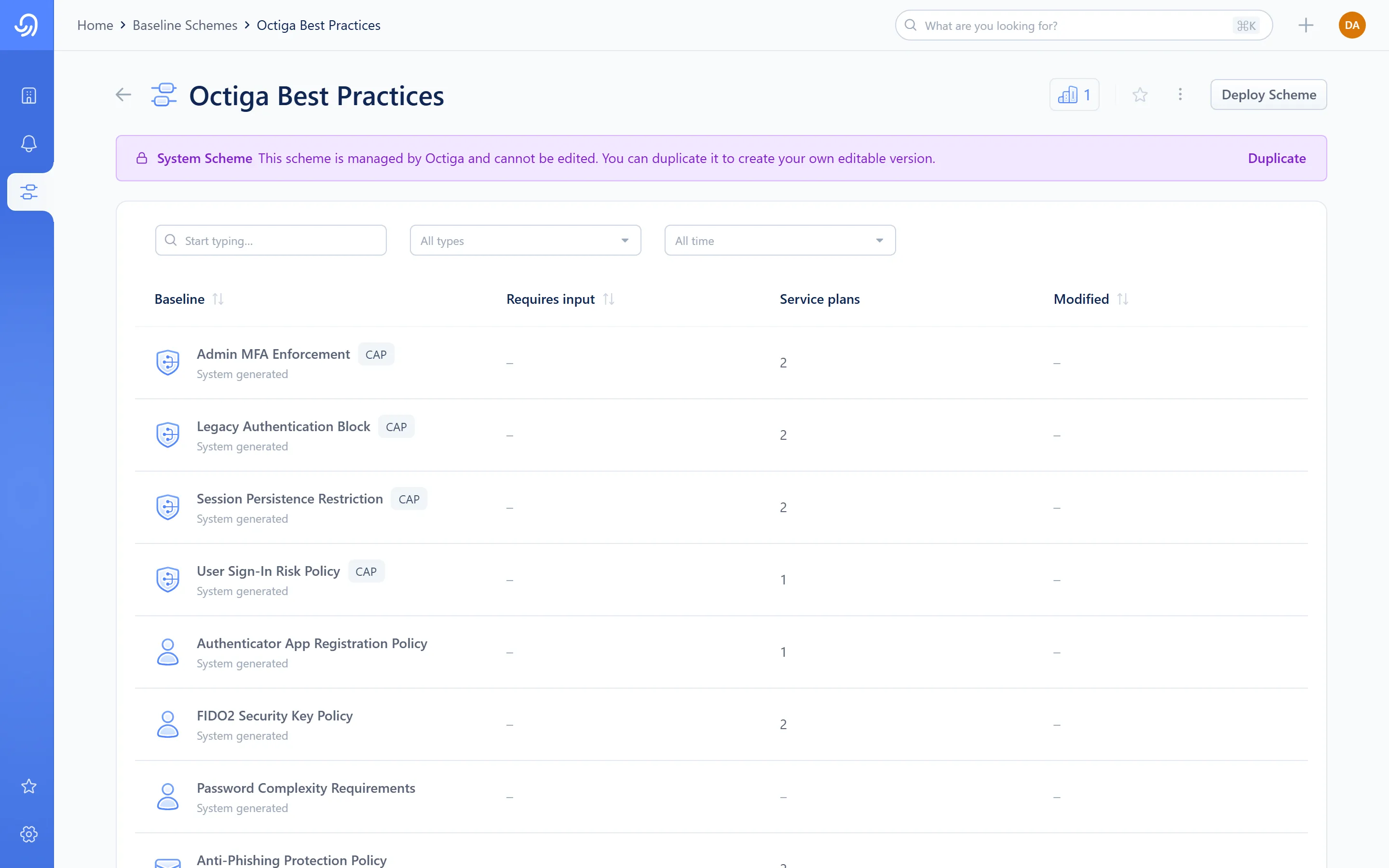Open the Admin MFA Enforcement baseline
Screen dimensions: 1389x868
(722, 363)
